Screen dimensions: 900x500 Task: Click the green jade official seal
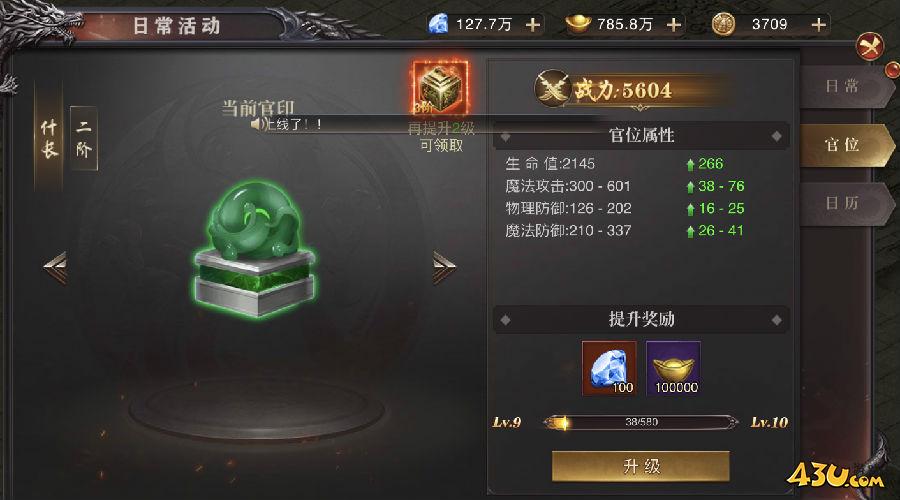(255, 248)
